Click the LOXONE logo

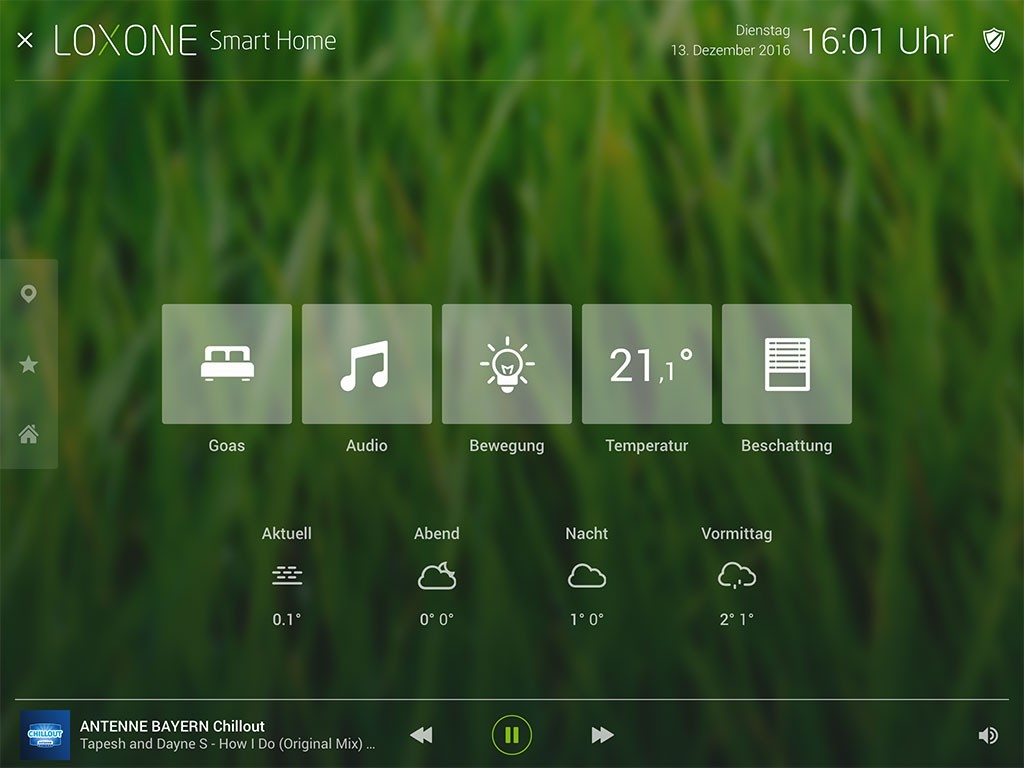tap(125, 40)
